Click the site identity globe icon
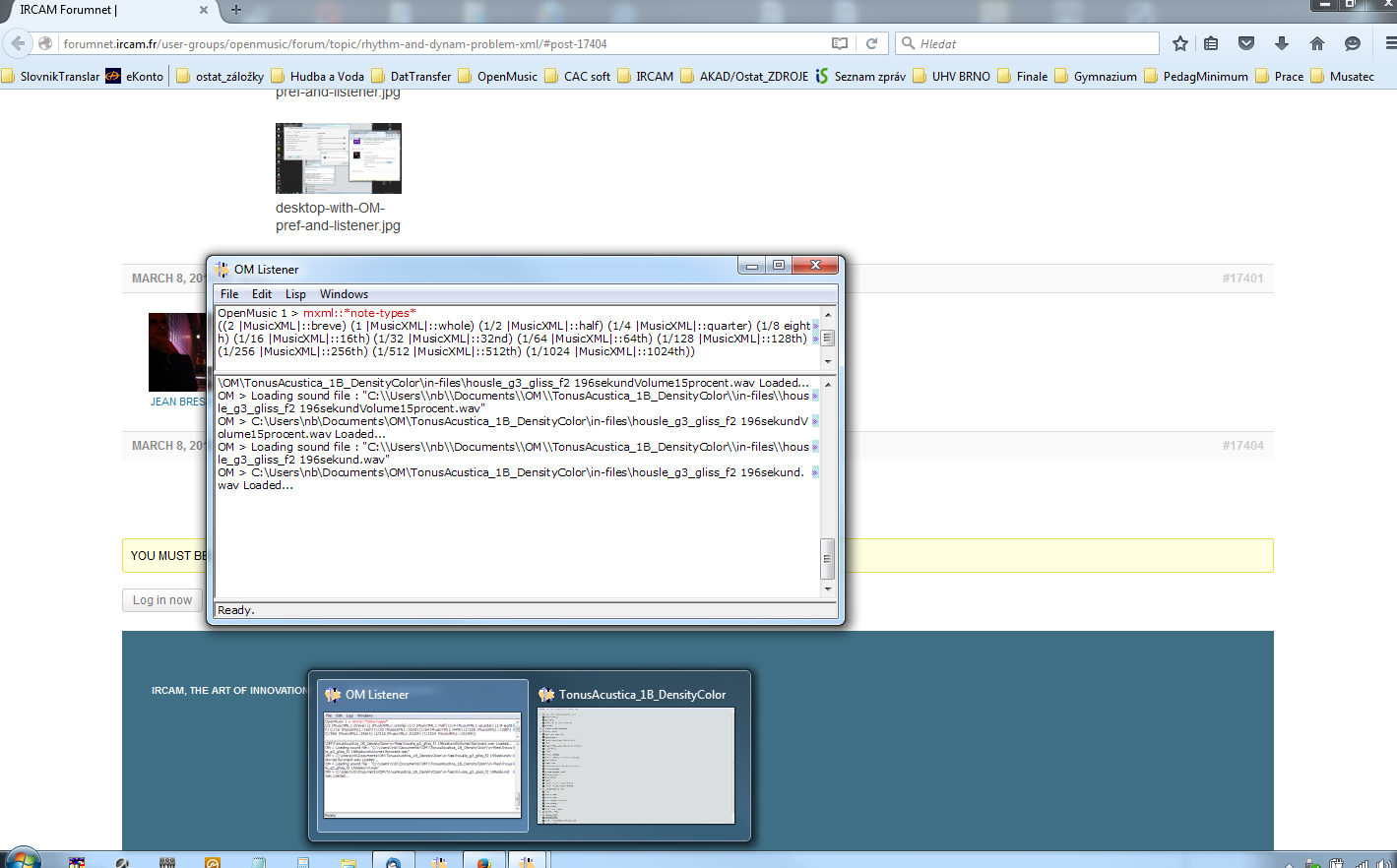Image resolution: width=1397 pixels, height=868 pixels. pos(45,43)
